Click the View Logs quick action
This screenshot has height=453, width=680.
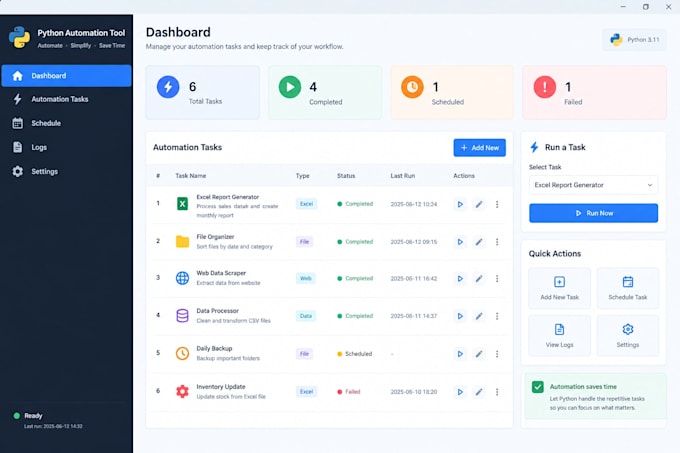(559, 336)
